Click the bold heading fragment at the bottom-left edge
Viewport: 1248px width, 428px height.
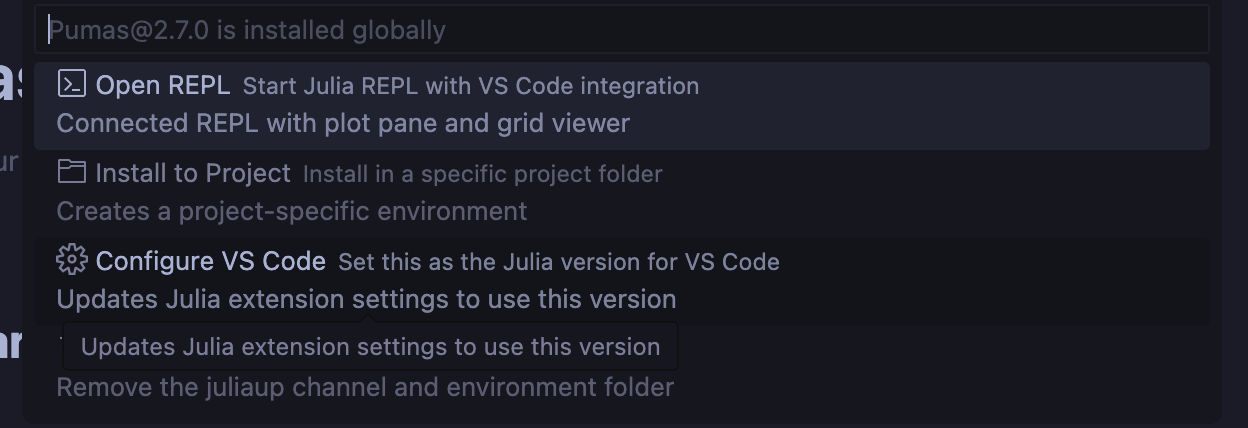tap(10, 343)
